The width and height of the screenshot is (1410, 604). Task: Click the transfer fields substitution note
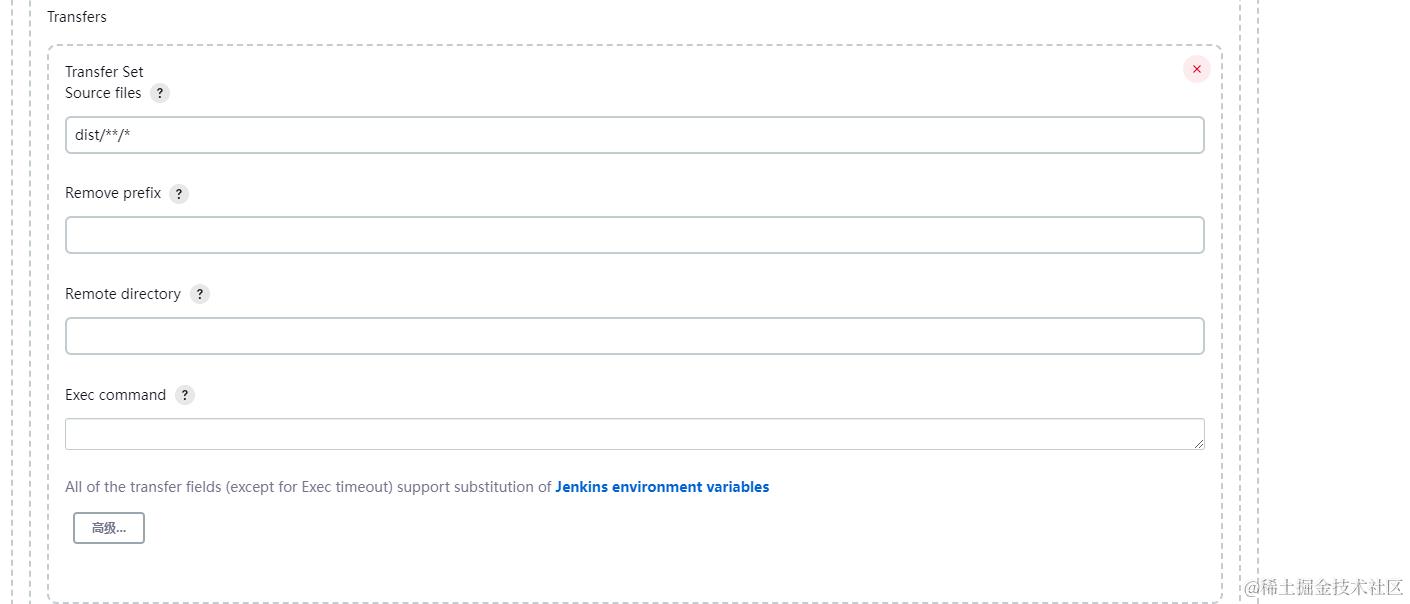point(308,487)
